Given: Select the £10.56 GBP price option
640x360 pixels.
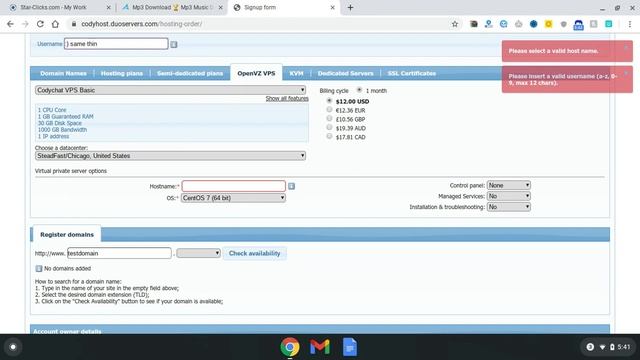Looking at the screenshot, I should 329,118.
